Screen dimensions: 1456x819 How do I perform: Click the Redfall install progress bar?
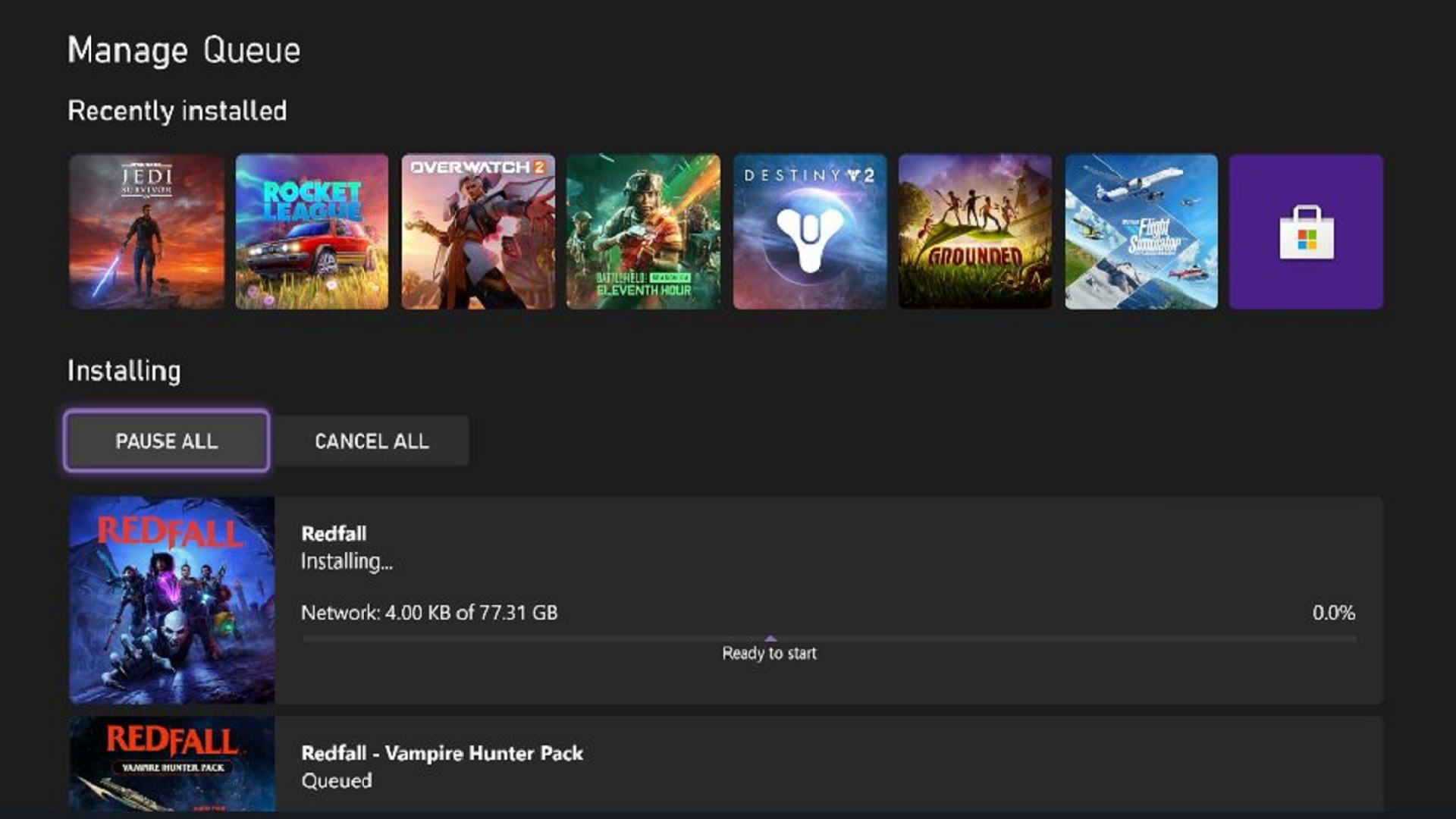(x=829, y=639)
